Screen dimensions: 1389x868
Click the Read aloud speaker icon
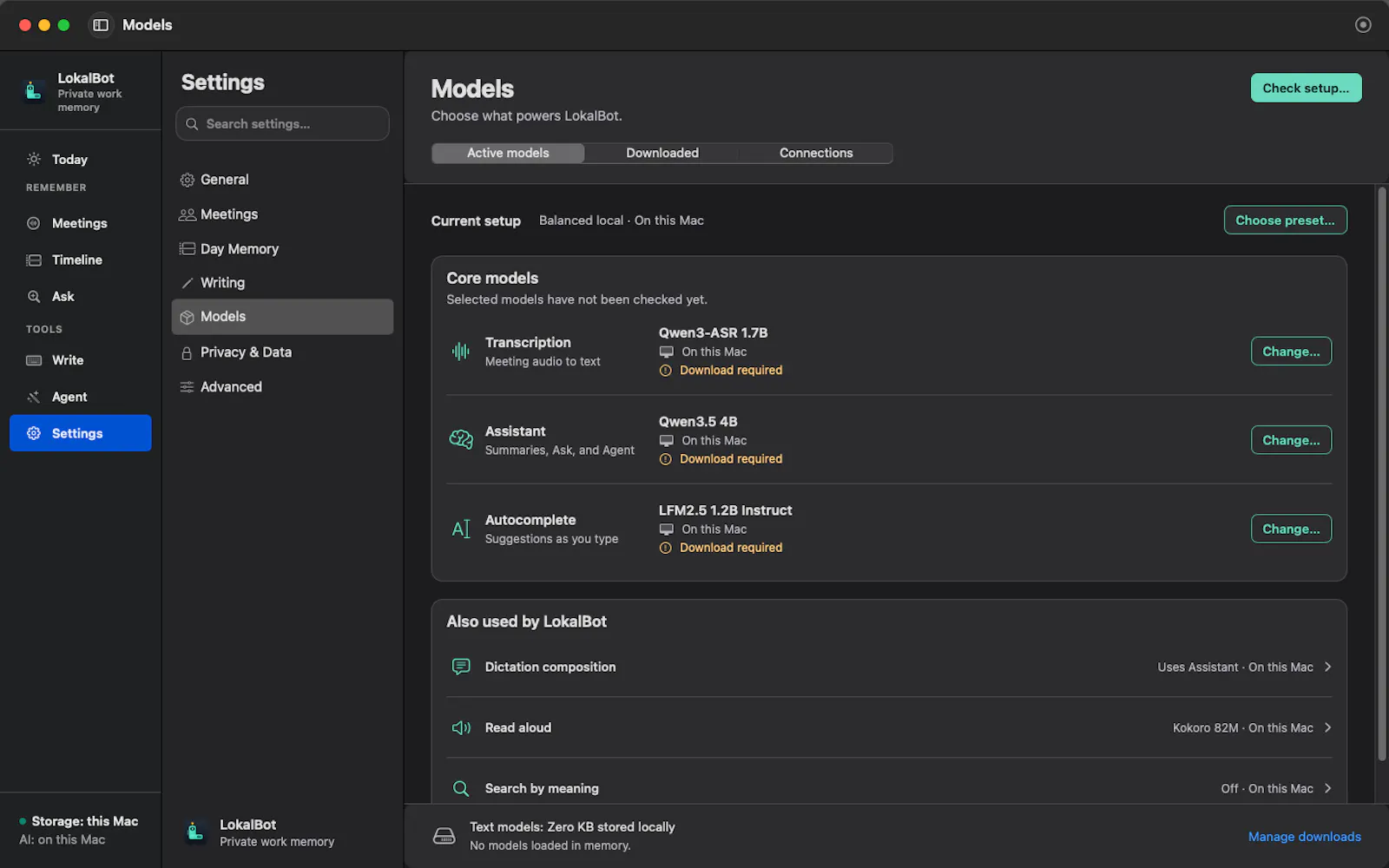pyautogui.click(x=461, y=727)
